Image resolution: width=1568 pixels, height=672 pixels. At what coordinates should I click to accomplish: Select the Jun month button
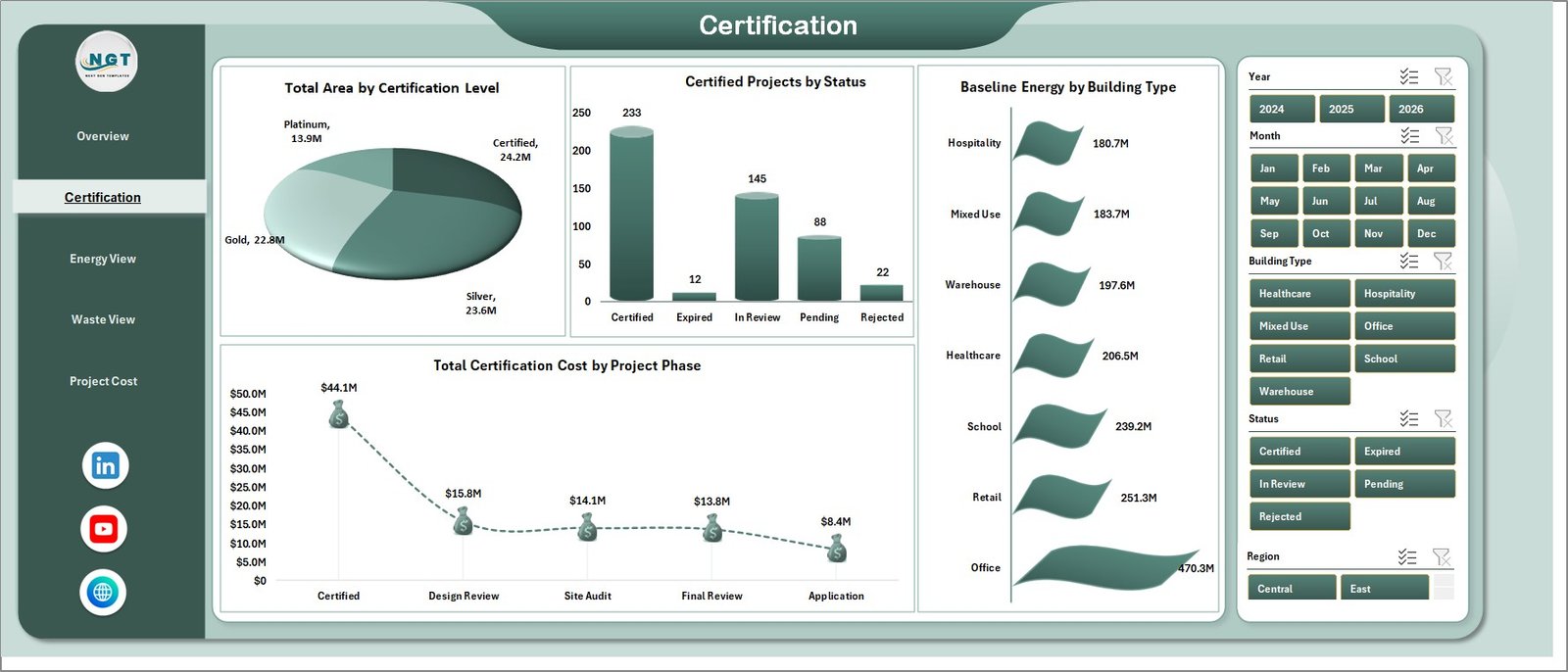(x=1326, y=201)
